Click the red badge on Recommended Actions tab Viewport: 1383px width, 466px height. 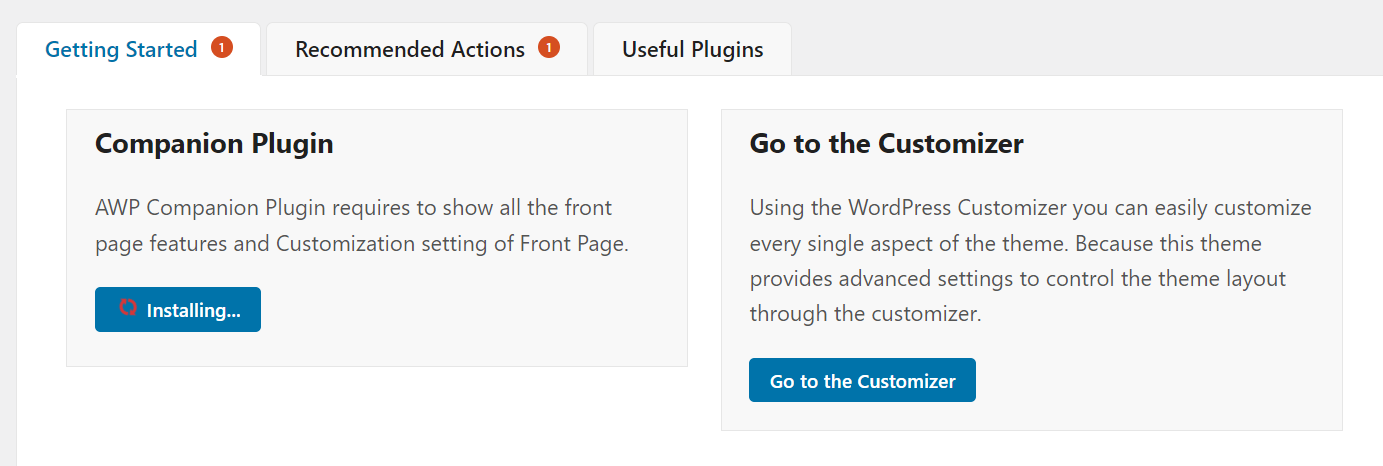coord(548,48)
